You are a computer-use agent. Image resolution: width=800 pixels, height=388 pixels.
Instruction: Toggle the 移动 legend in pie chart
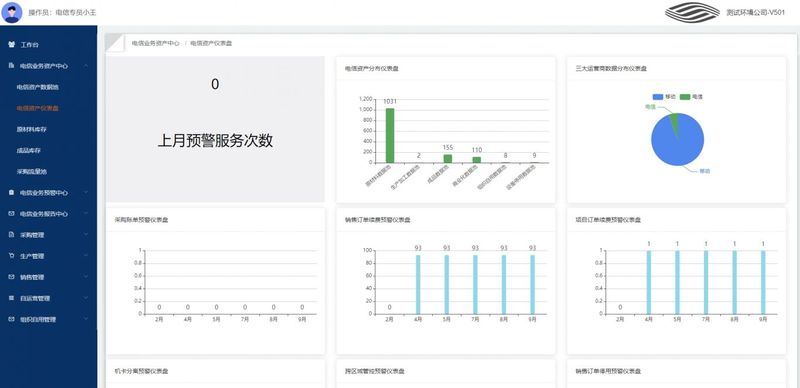664,96
